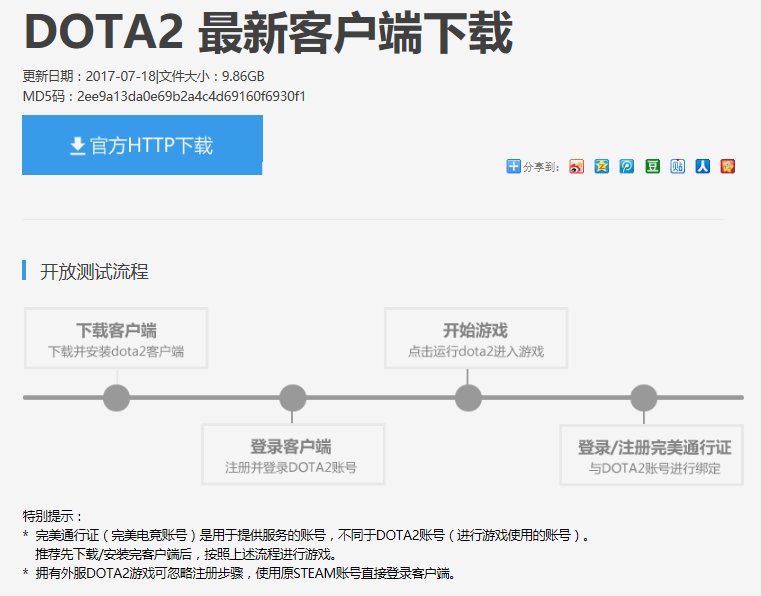761x596 pixels.
Task: Click the 推荐先下载/安装完客户端后 line
Action: tap(186, 554)
